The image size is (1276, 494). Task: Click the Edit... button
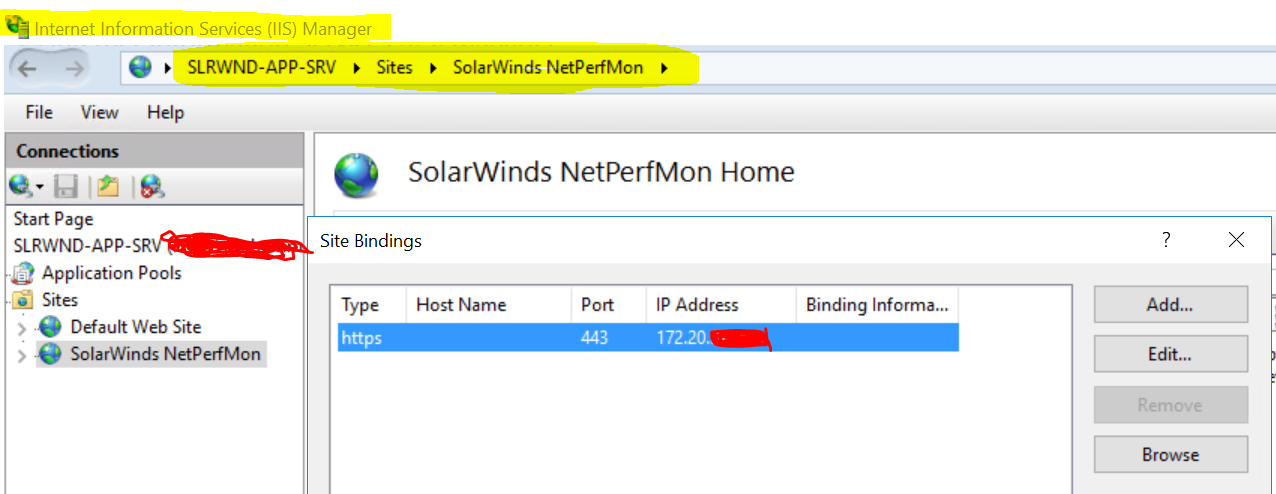coord(1171,354)
